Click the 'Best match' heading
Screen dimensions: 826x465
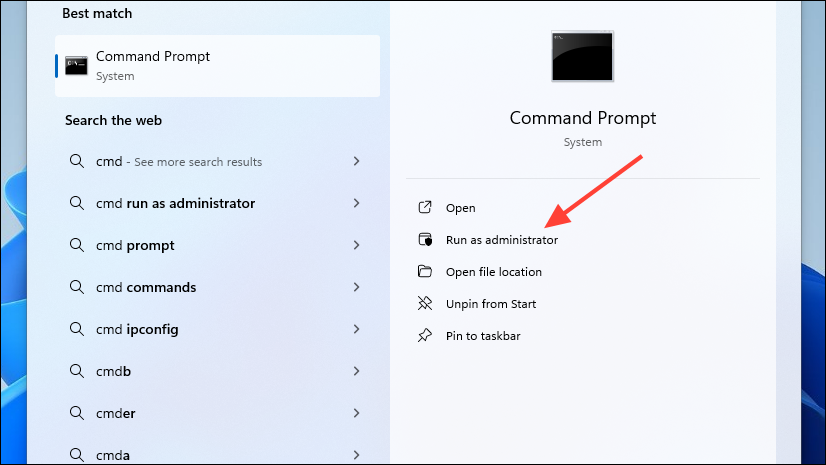97,13
